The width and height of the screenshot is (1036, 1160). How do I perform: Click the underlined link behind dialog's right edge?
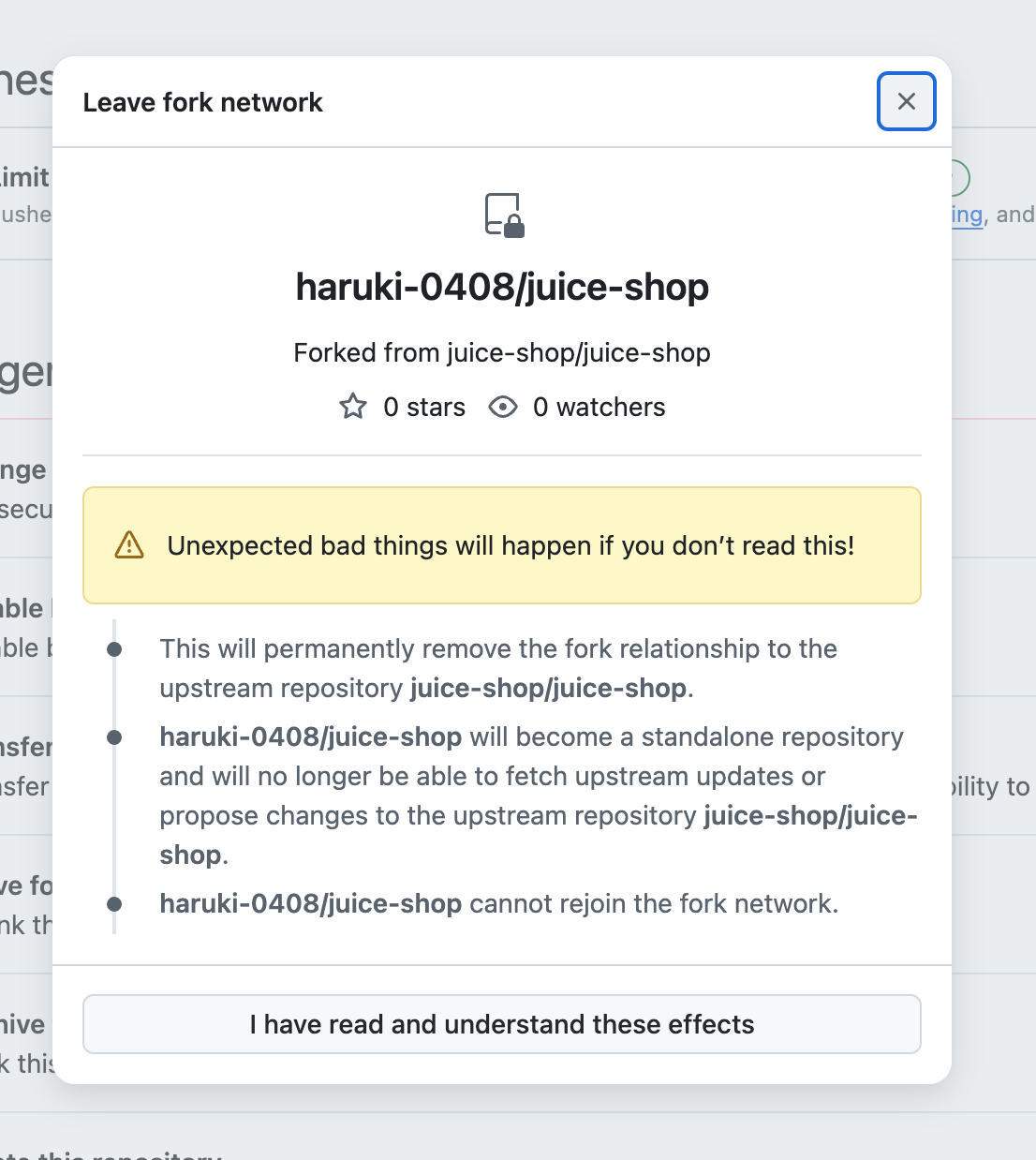click(967, 215)
